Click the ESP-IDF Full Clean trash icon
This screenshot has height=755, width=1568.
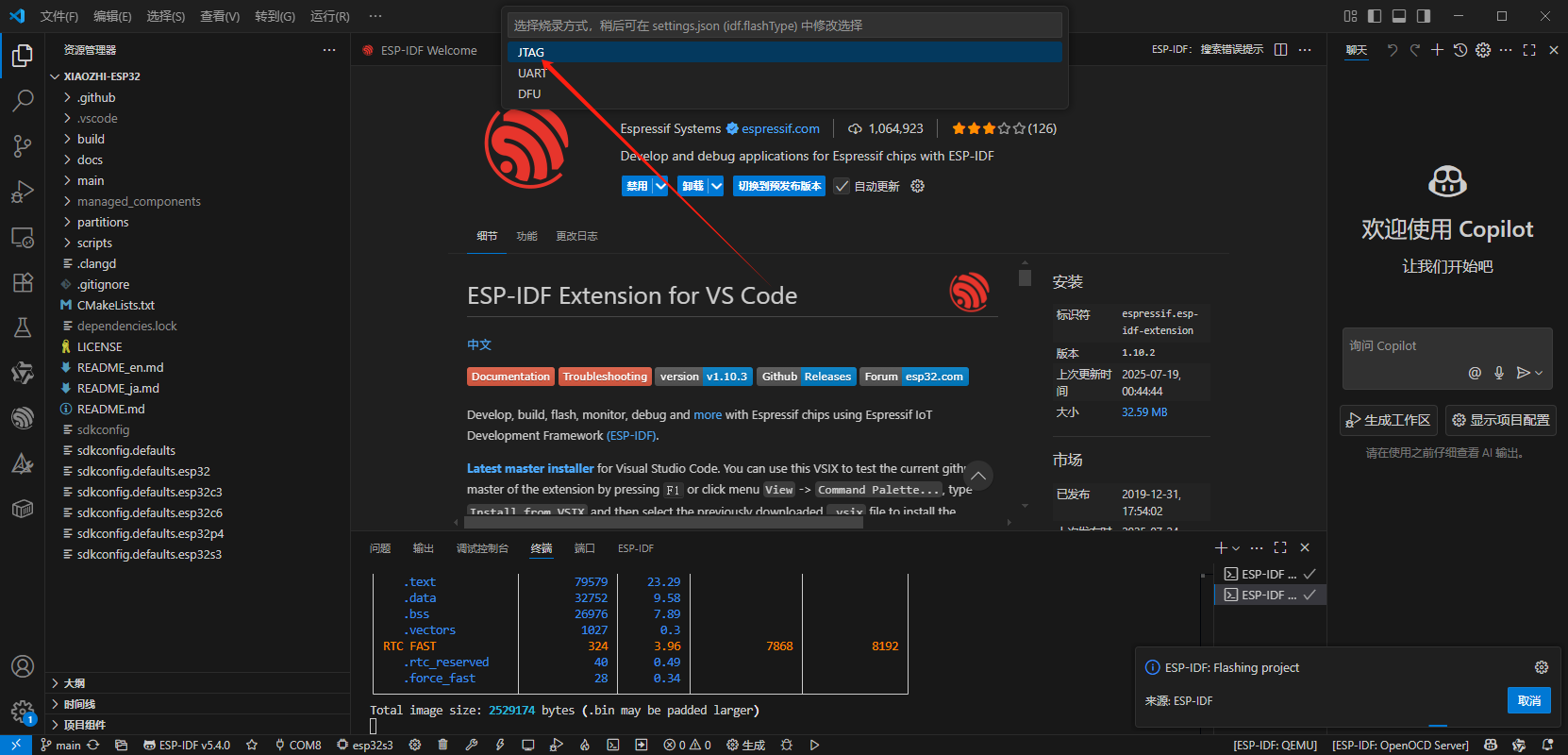[442, 745]
